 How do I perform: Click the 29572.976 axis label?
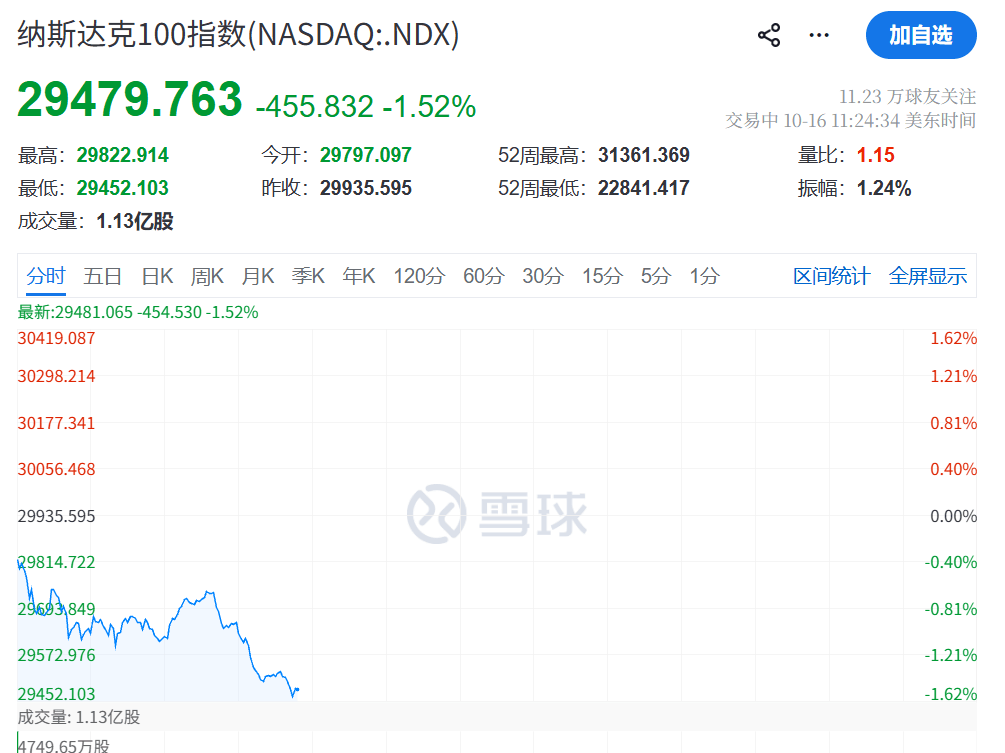click(56, 655)
